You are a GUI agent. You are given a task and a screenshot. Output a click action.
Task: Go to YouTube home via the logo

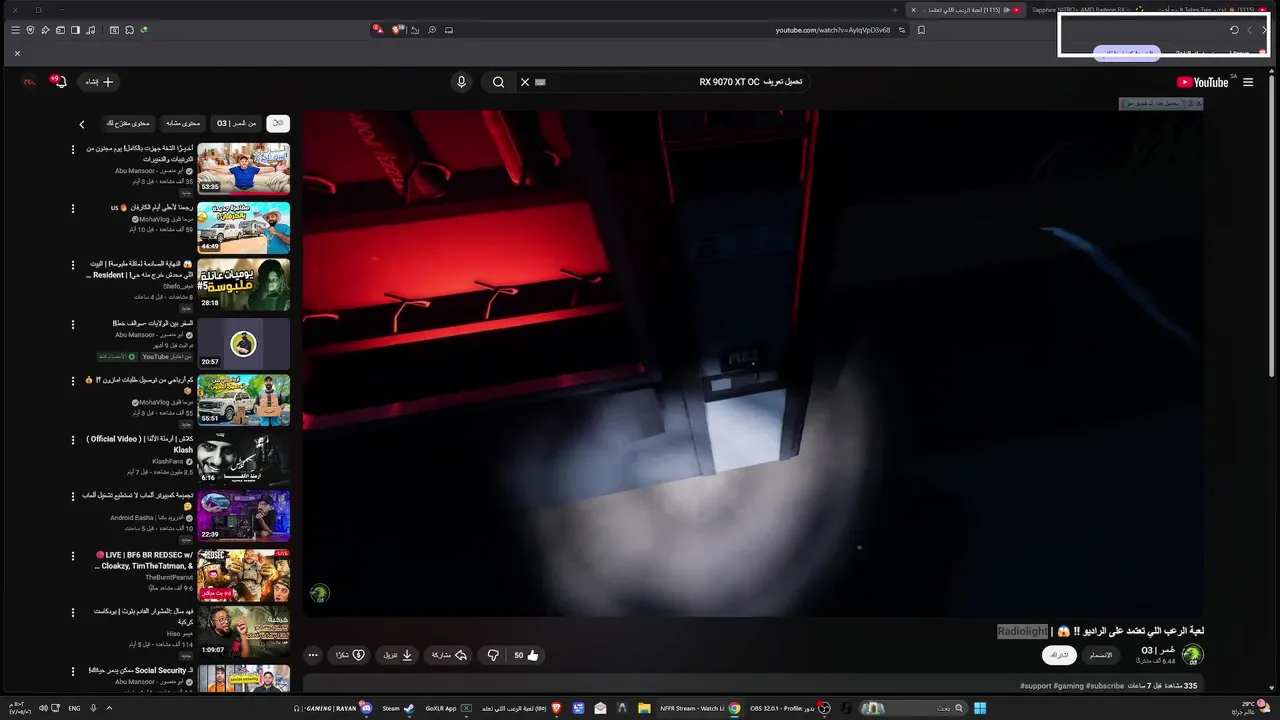point(1203,82)
